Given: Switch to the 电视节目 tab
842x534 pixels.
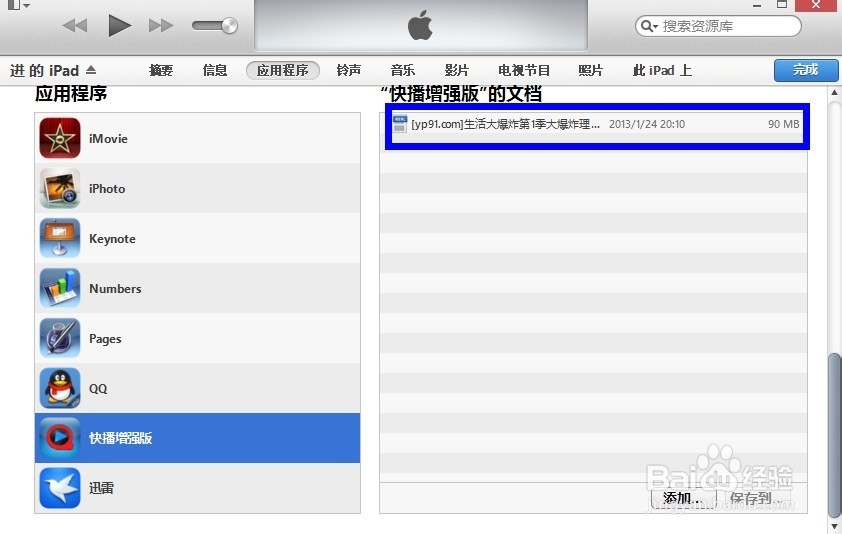Looking at the screenshot, I should click(x=524, y=70).
